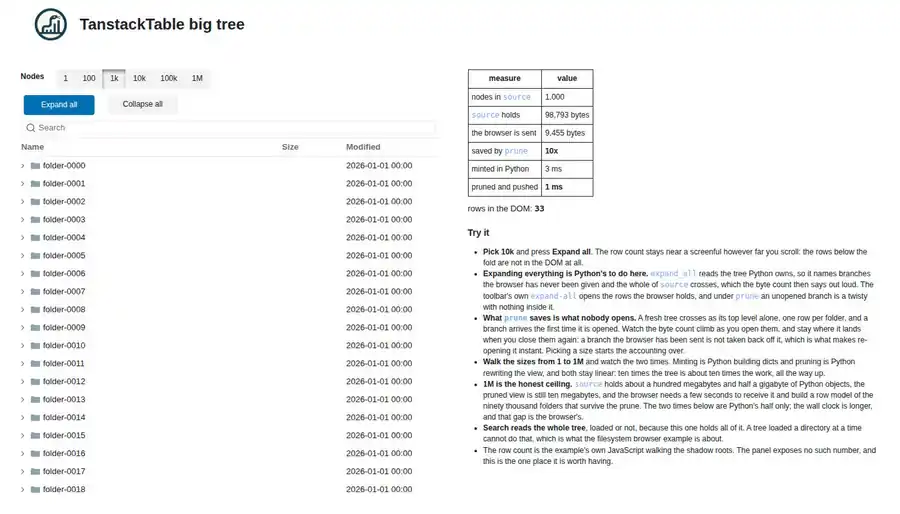
Task: Click the TanstackTable chart logo icon
Action: [x=51, y=24]
